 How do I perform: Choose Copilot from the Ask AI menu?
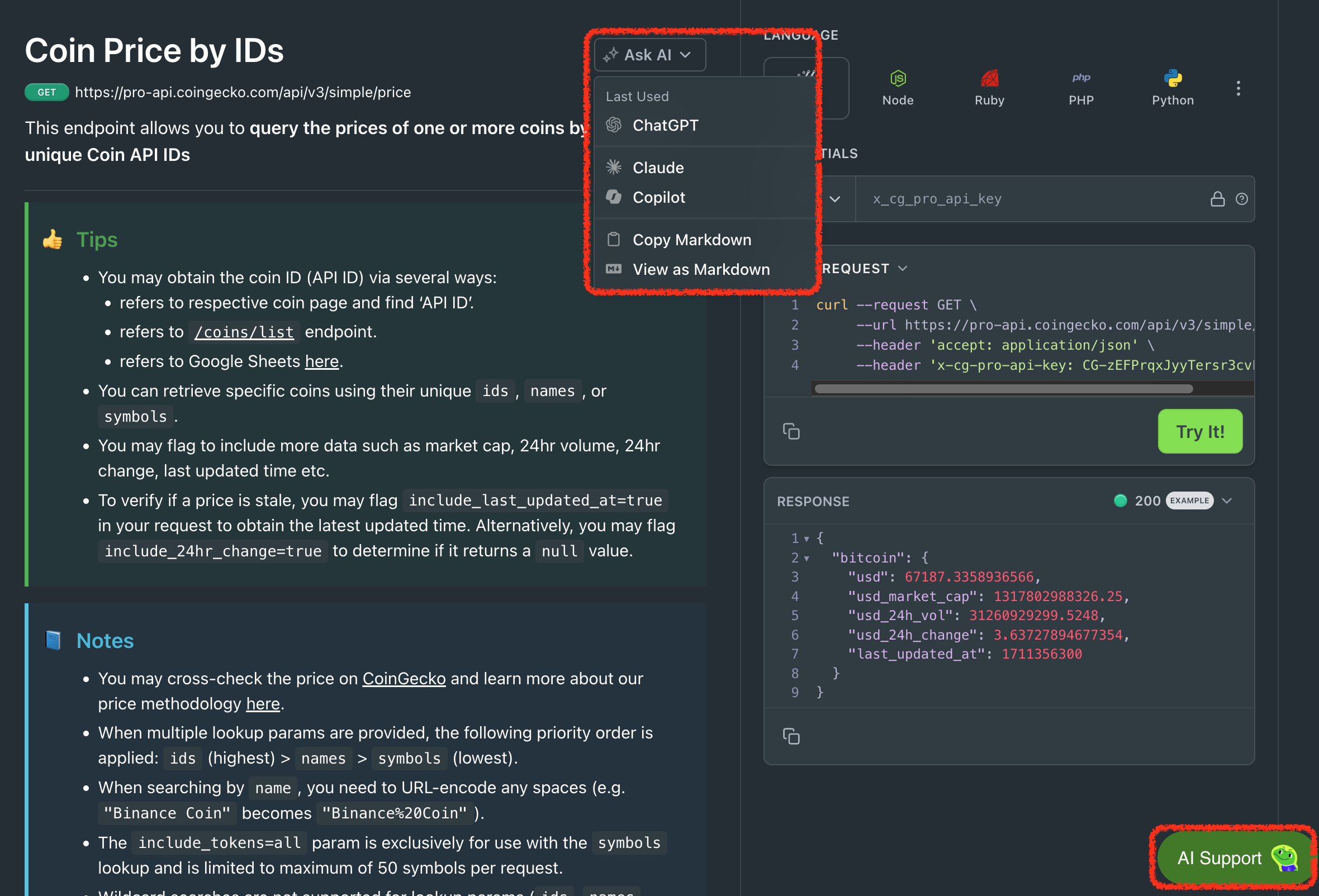(704, 197)
